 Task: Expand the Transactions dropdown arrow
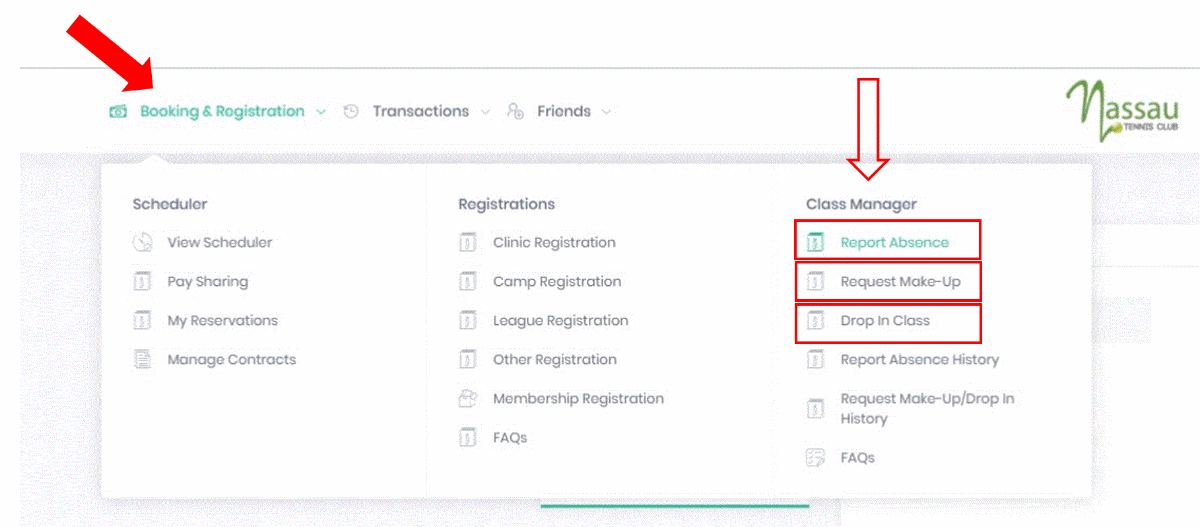[486, 112]
